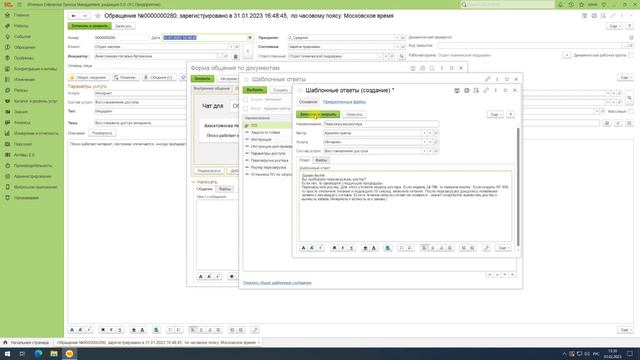Click the template name input field
The image size is (640, 360).
pos(381,124)
